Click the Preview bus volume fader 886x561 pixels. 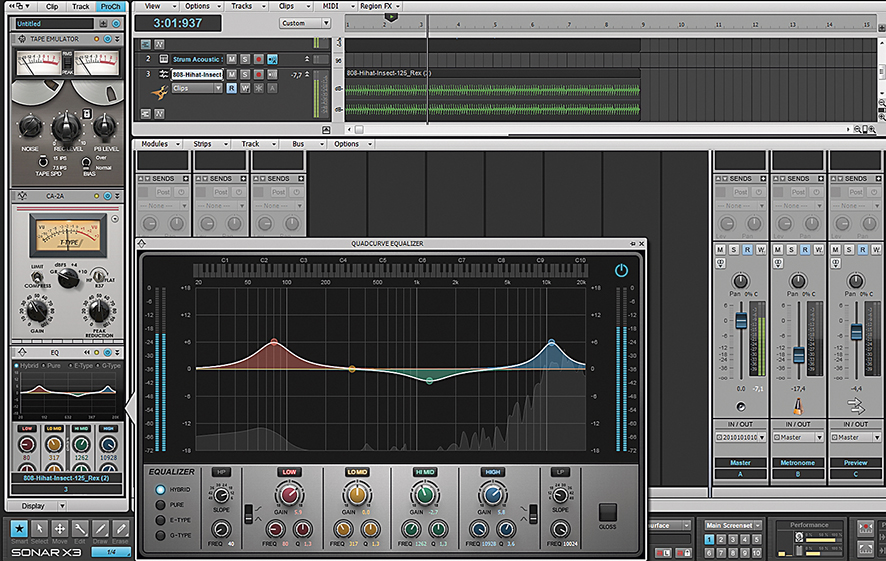tap(856, 332)
